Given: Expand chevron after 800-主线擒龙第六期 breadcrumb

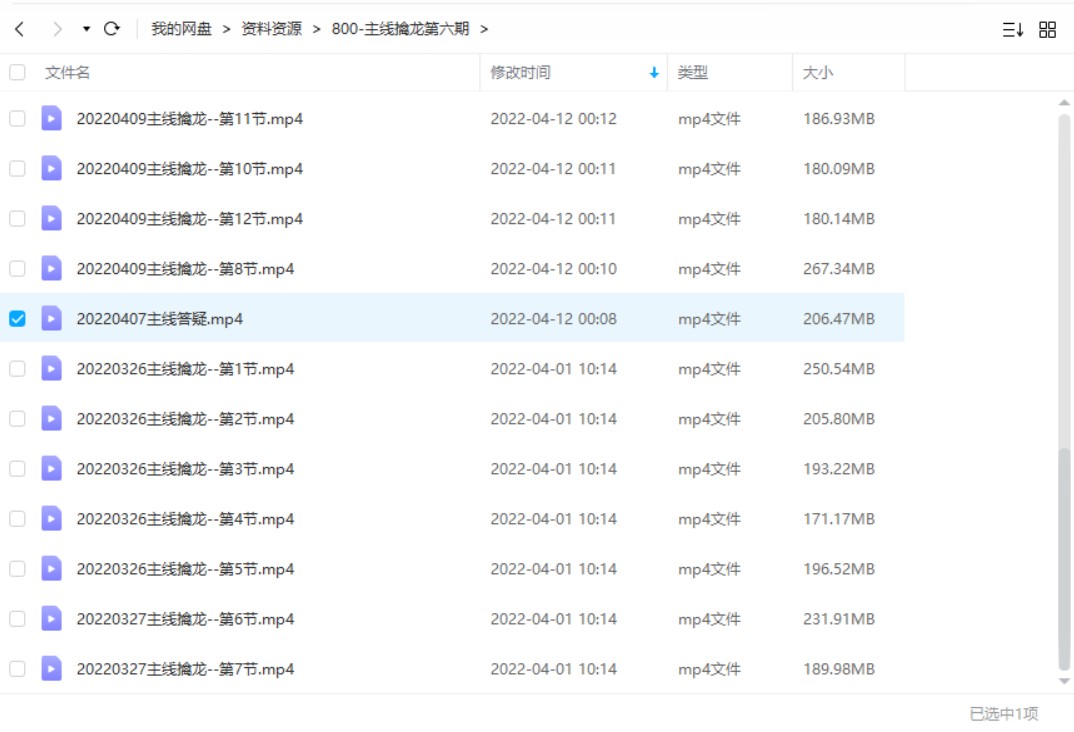Looking at the screenshot, I should 484,29.
